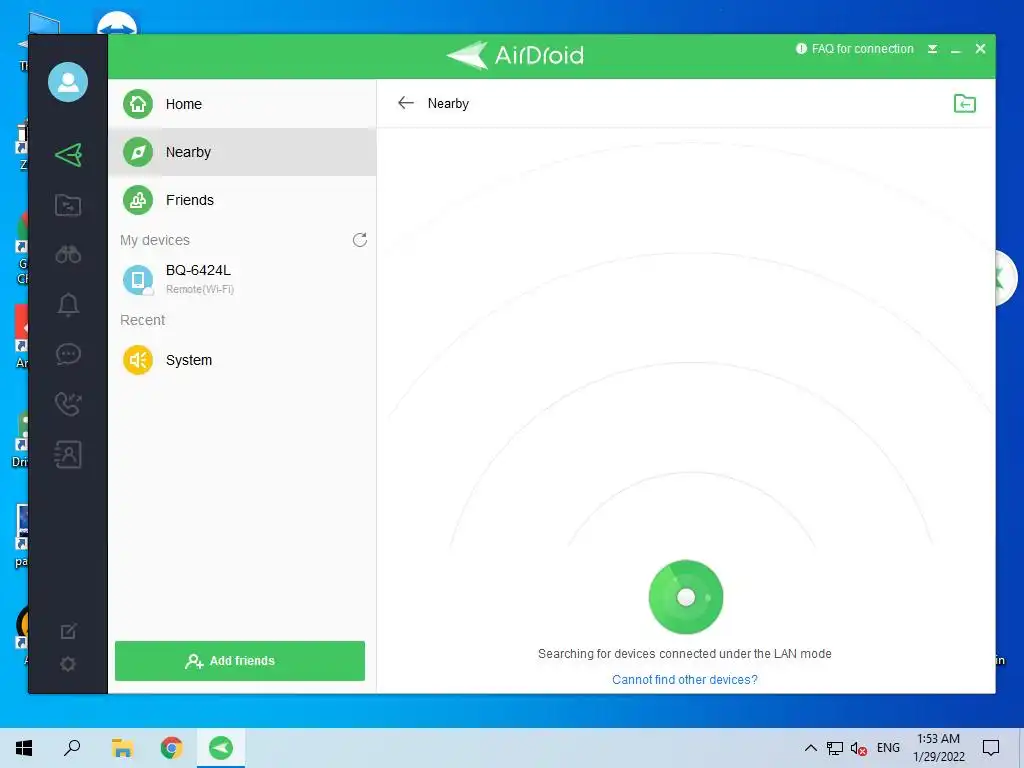This screenshot has height=768, width=1024.
Task: Click the Remote(Wi-Fi) status text
Action: point(200,289)
